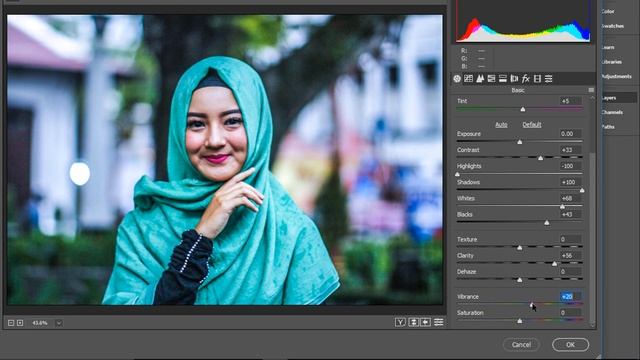
Task: Open the Adjustments panel in Photoshop
Action: click(617, 76)
